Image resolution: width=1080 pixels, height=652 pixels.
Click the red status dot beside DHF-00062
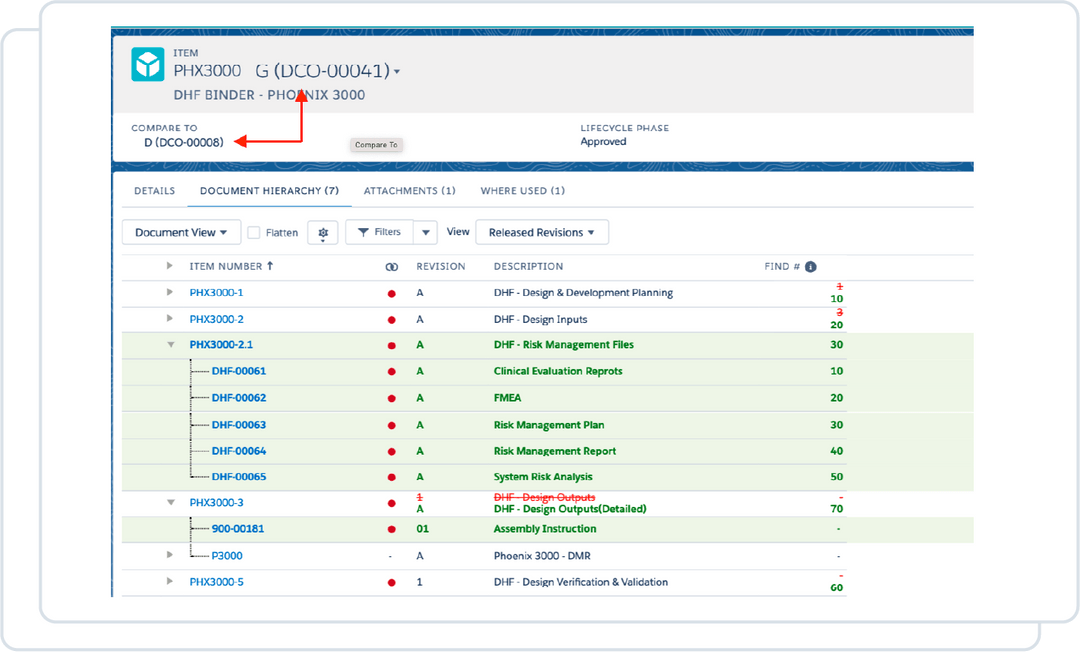(x=390, y=397)
